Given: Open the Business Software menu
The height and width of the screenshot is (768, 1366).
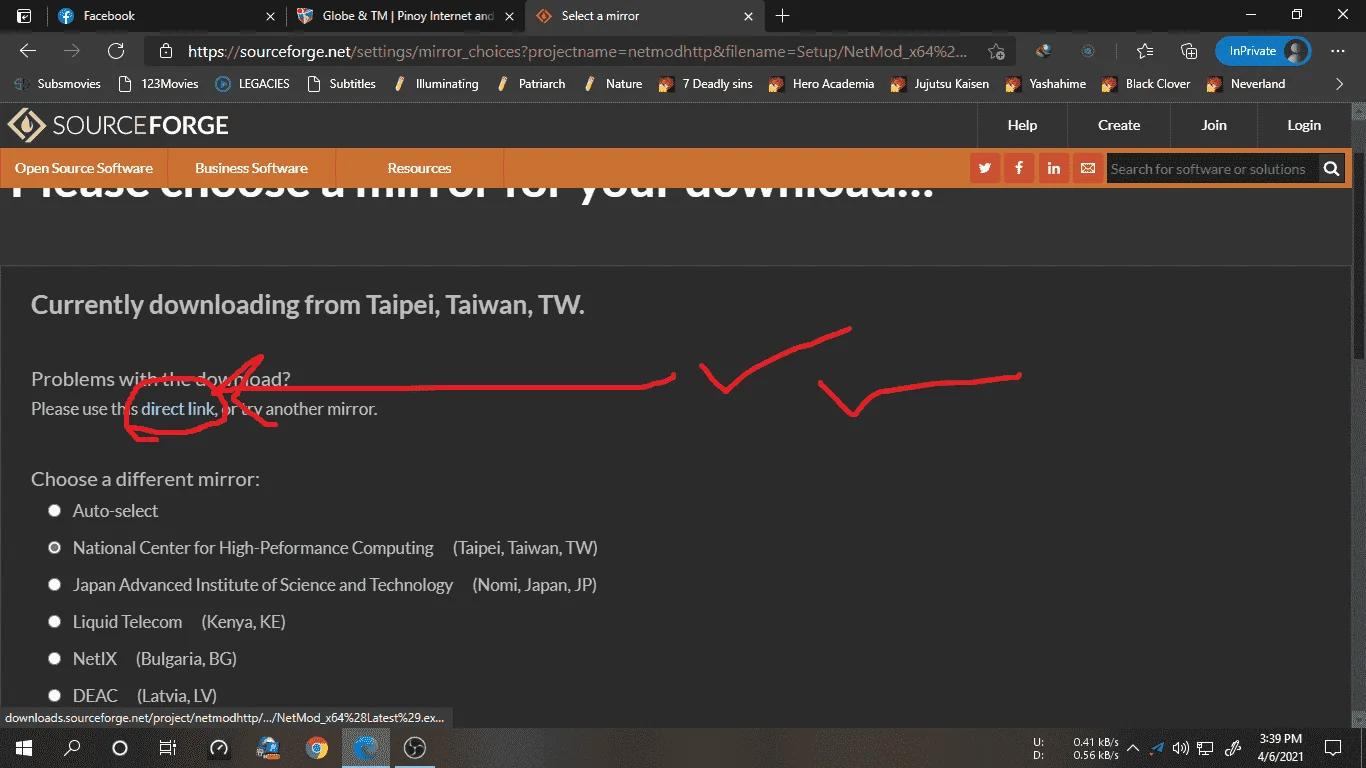Looking at the screenshot, I should [251, 168].
